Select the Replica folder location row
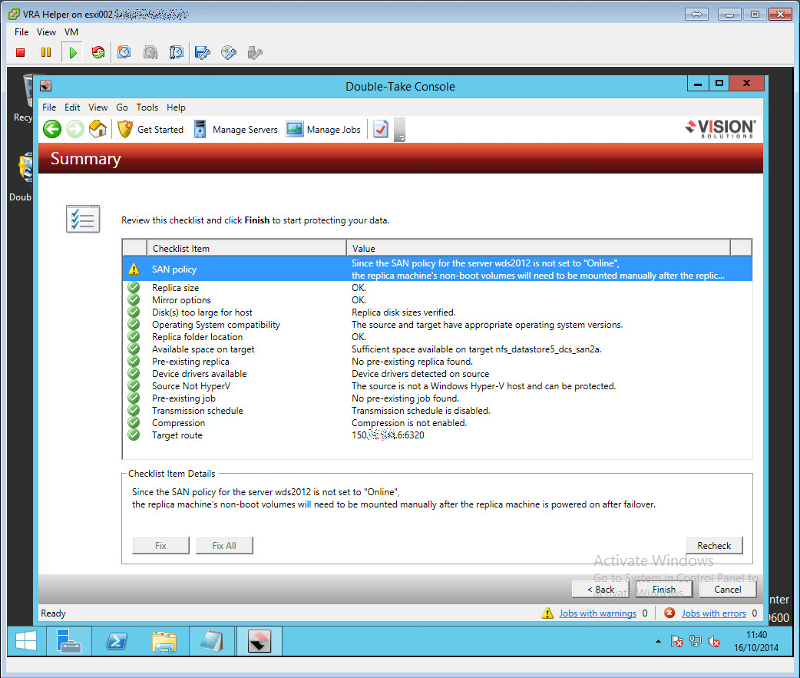 pyautogui.click(x=437, y=337)
